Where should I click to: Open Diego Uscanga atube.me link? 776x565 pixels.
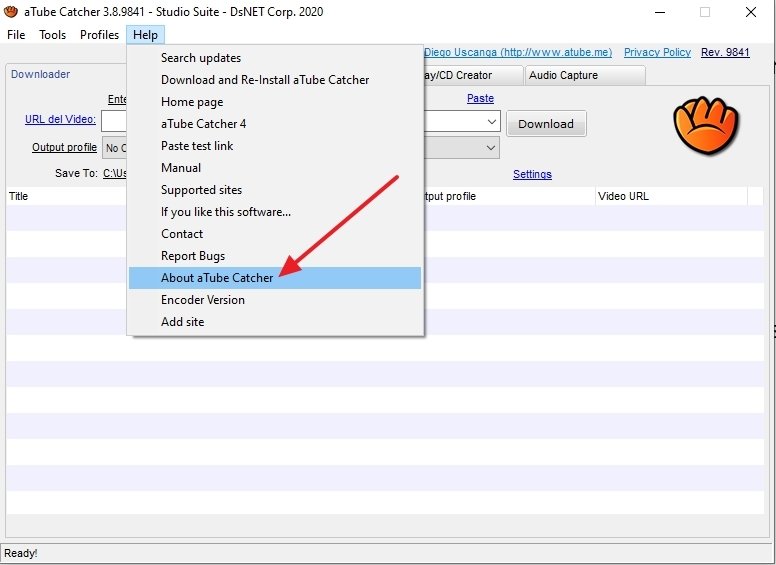coord(518,52)
